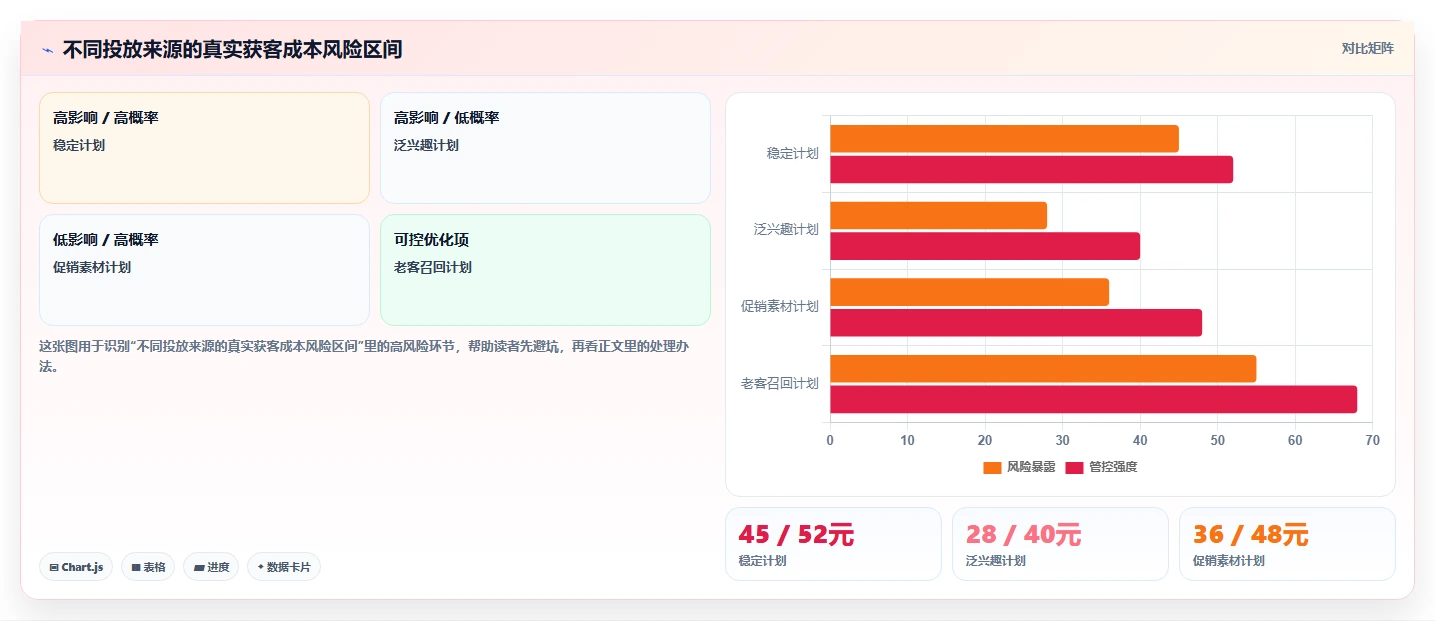Screen dimensions: 1435x621
Task: Toggle the 风险暴露 legend entry
Action: click(1019, 467)
